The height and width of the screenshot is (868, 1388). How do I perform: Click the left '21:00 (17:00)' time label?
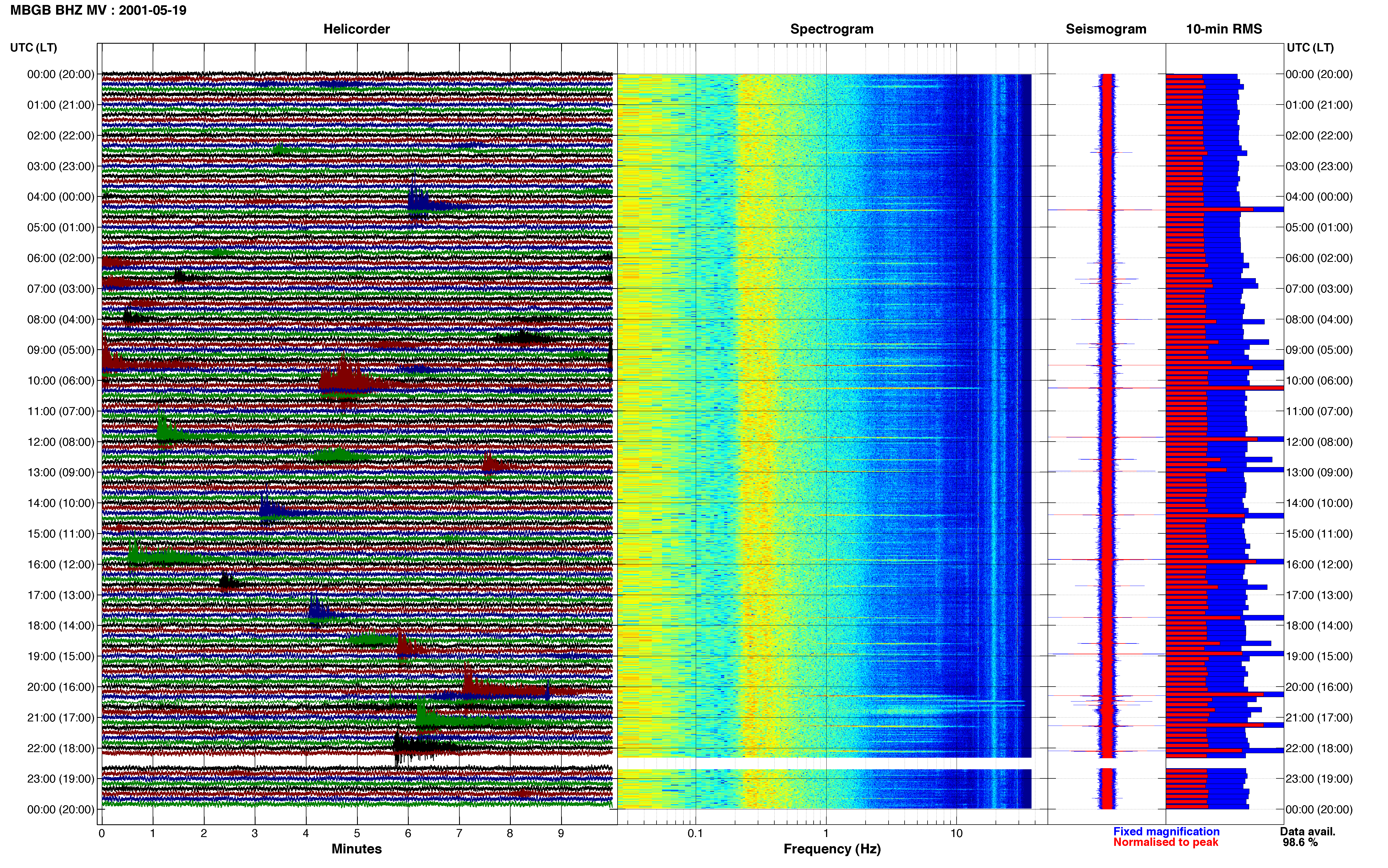click(61, 718)
